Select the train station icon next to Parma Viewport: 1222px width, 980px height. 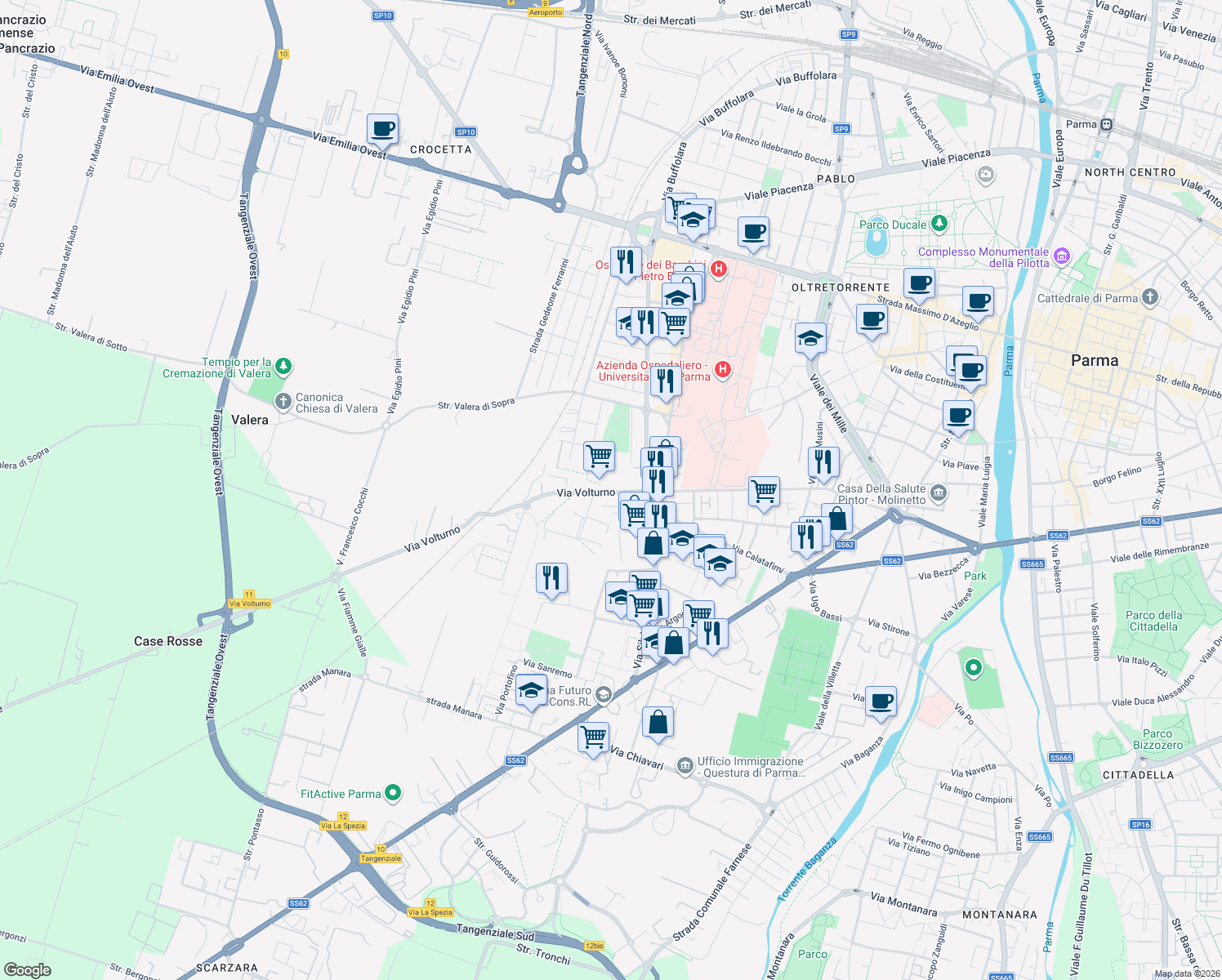[x=1107, y=123]
